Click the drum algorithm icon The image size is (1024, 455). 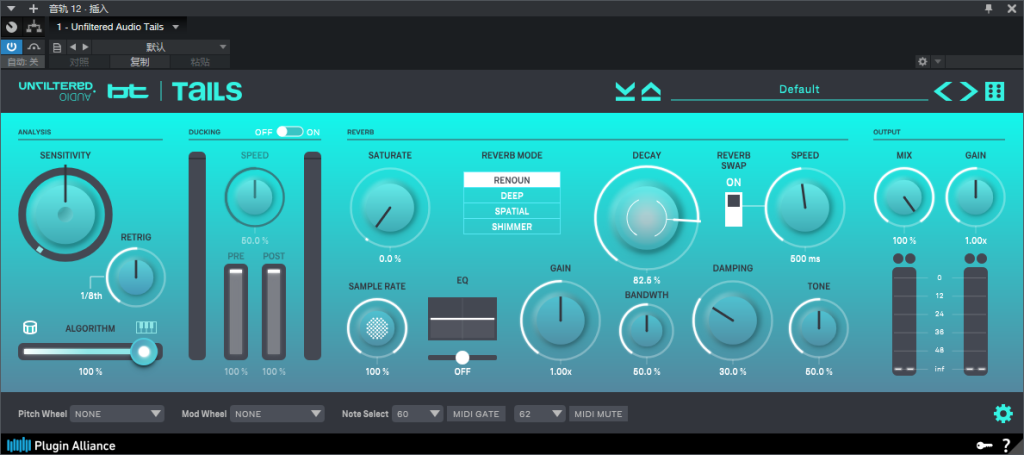click(29, 327)
